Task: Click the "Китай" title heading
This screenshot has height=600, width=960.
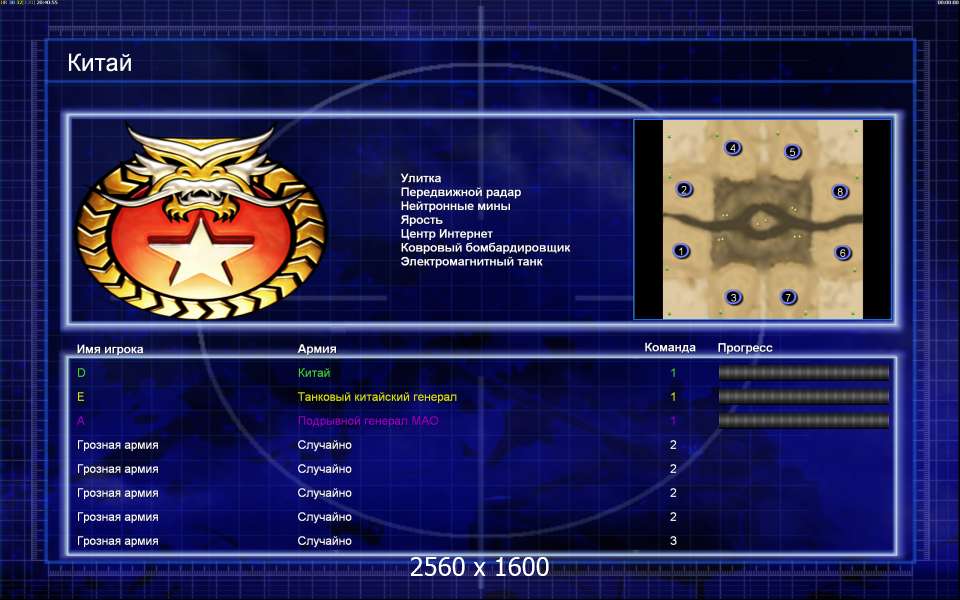Action: click(x=99, y=62)
